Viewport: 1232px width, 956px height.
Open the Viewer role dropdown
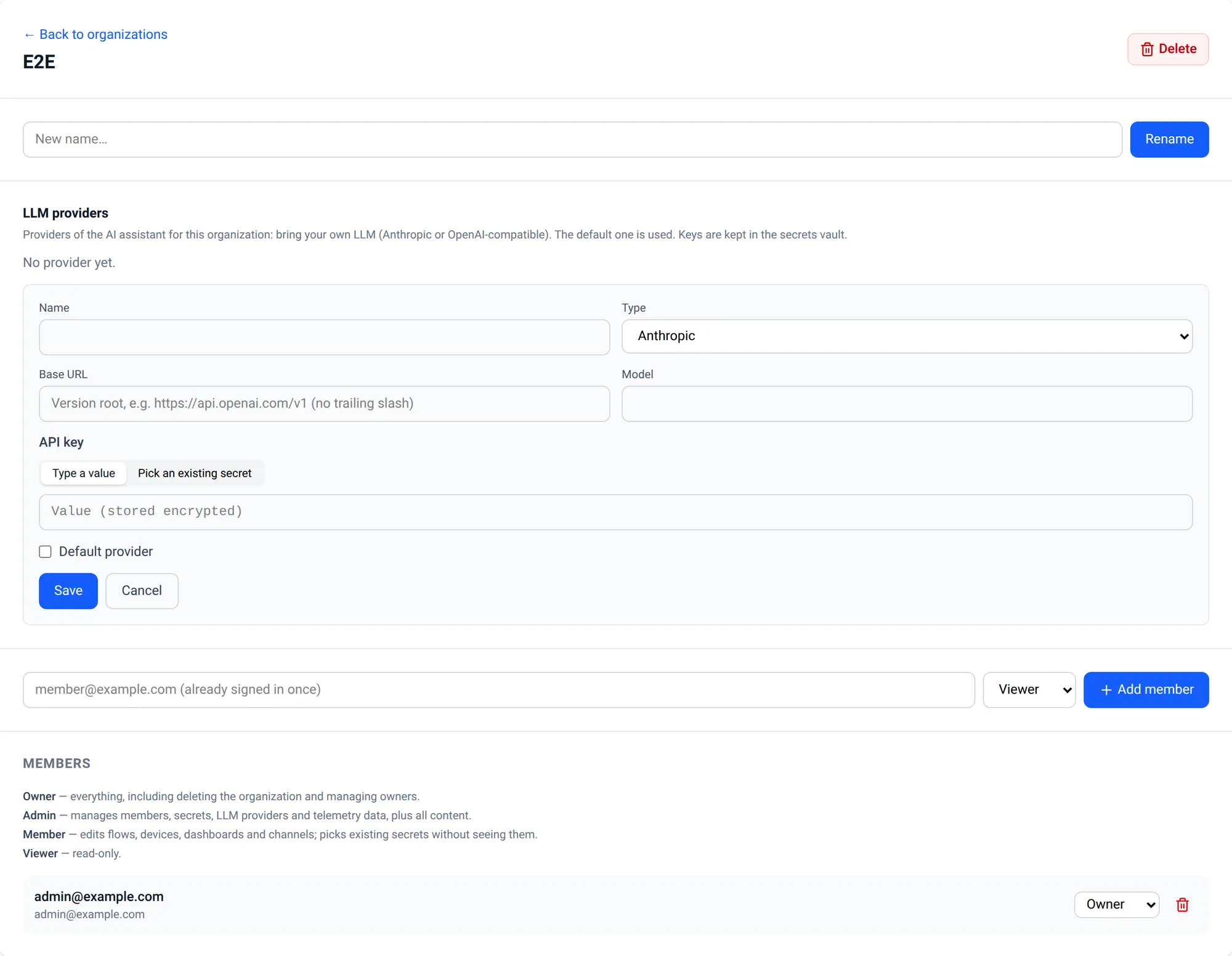(1029, 690)
